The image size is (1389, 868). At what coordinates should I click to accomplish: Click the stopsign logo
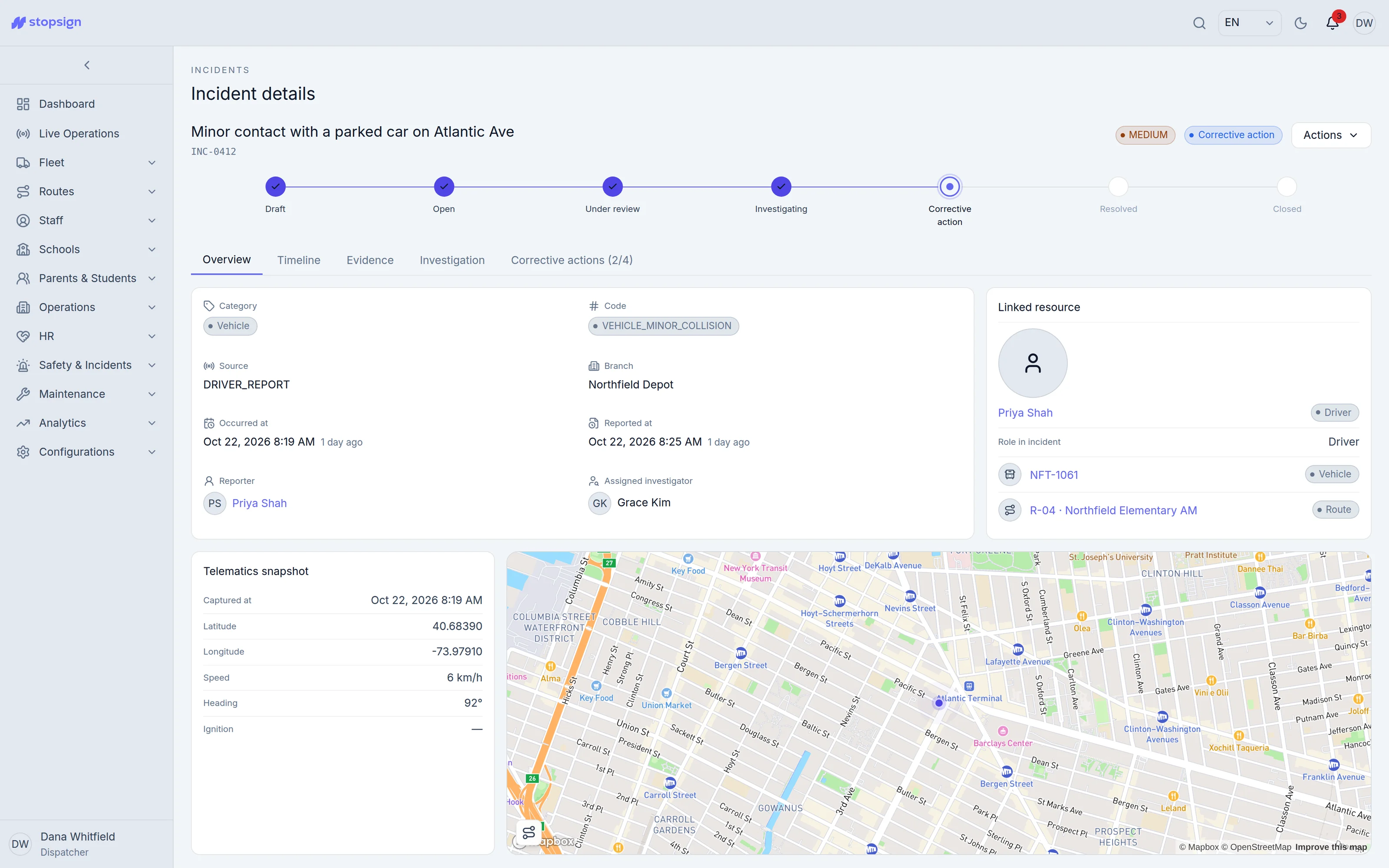[46, 23]
